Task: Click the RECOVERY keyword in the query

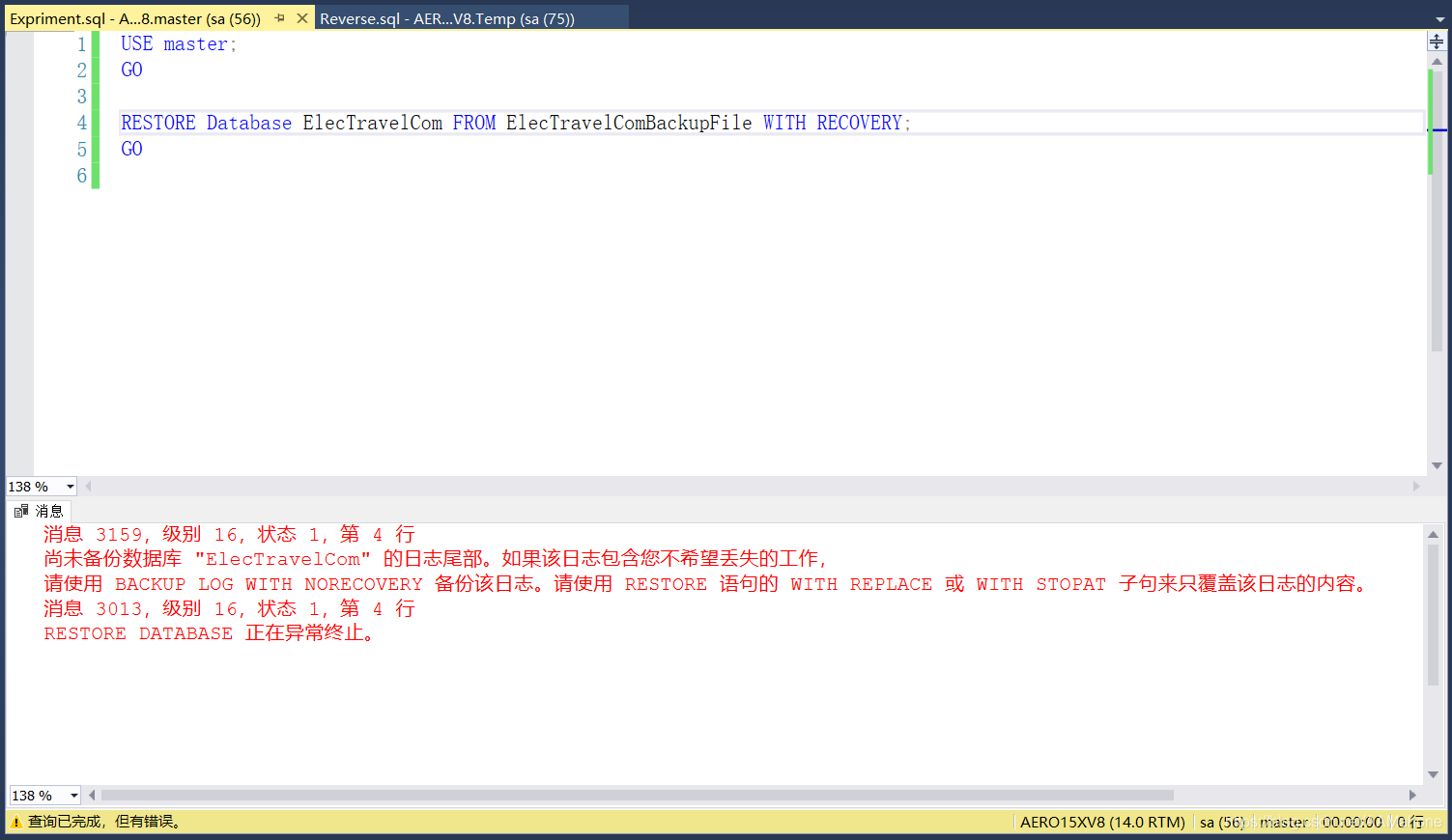Action: coord(859,123)
